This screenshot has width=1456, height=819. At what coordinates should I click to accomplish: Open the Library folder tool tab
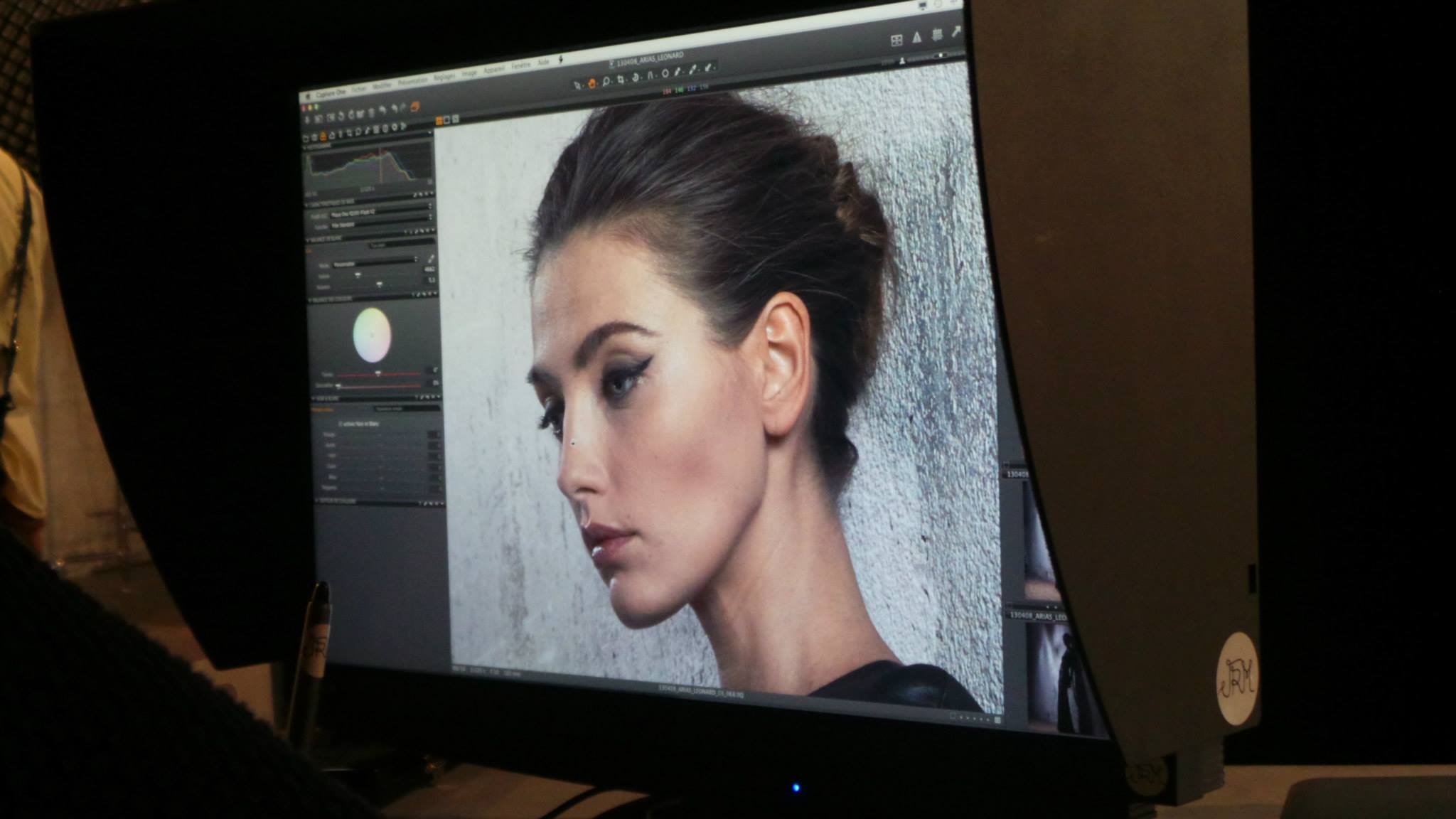pos(306,137)
